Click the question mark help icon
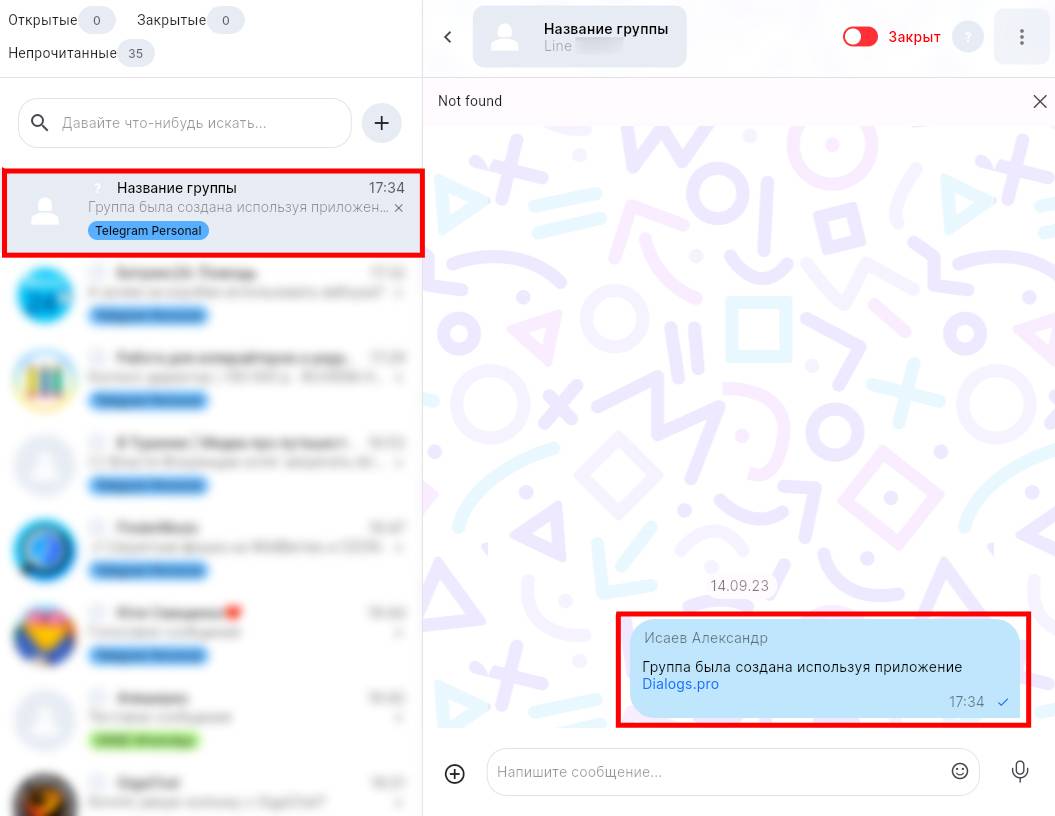Screen dimensions: 1055x816 pos(967,37)
